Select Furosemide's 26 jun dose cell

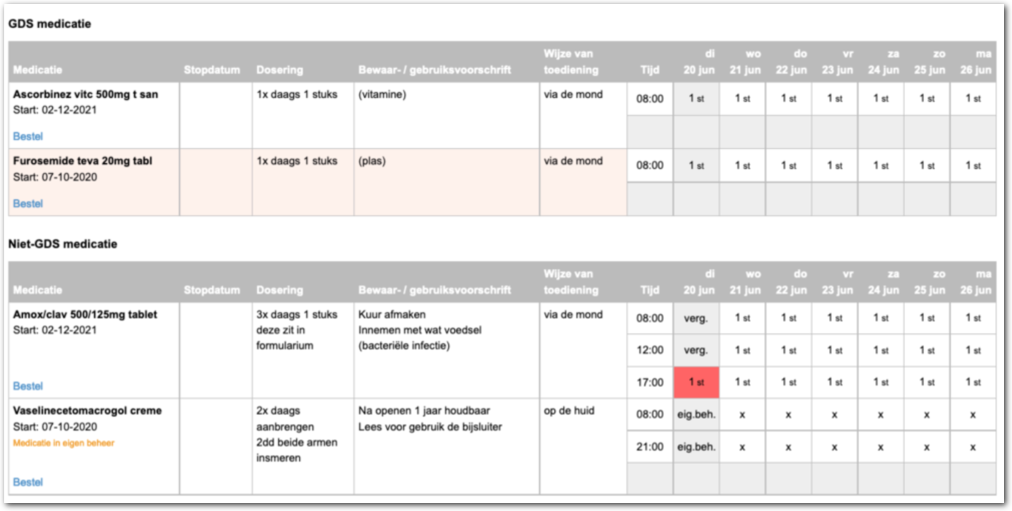point(972,165)
